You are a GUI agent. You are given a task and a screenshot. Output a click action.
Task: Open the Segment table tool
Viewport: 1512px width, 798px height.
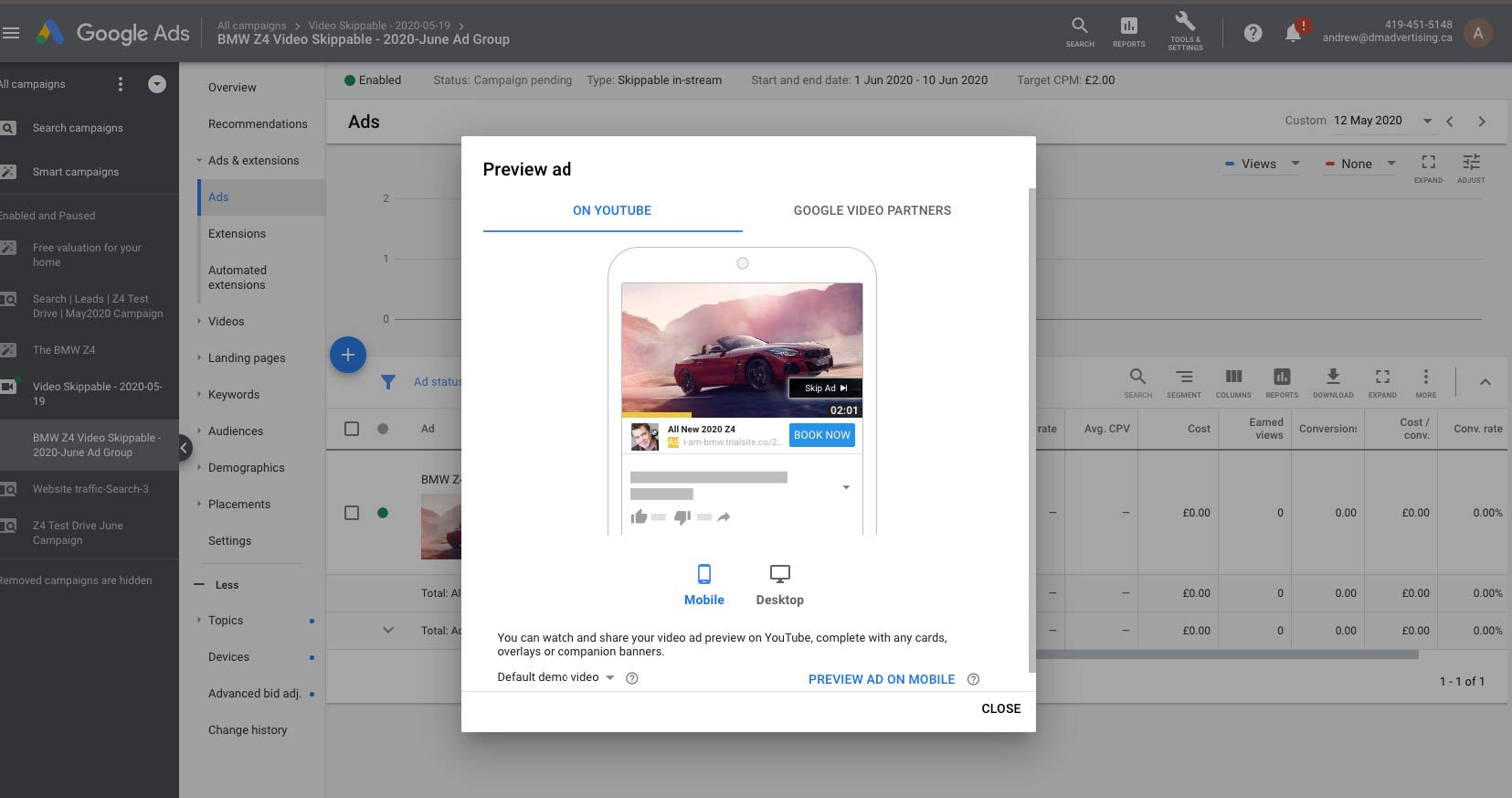pyautogui.click(x=1184, y=382)
